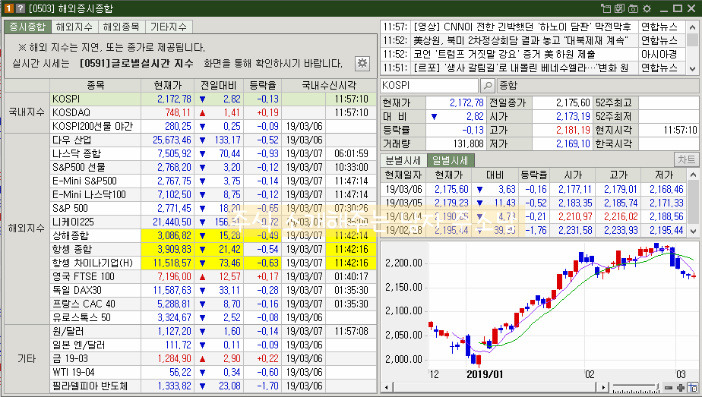
Task: Click the 차트 button
Action: point(685,160)
